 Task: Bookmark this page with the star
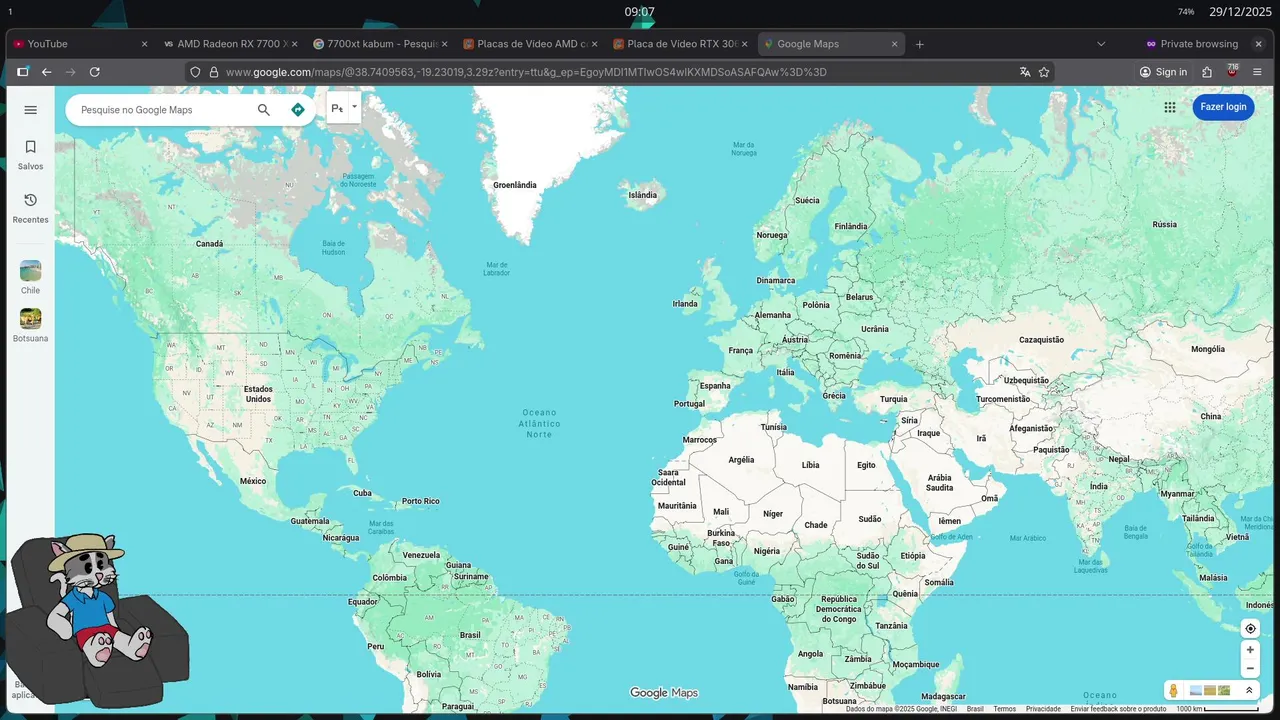click(x=1044, y=72)
